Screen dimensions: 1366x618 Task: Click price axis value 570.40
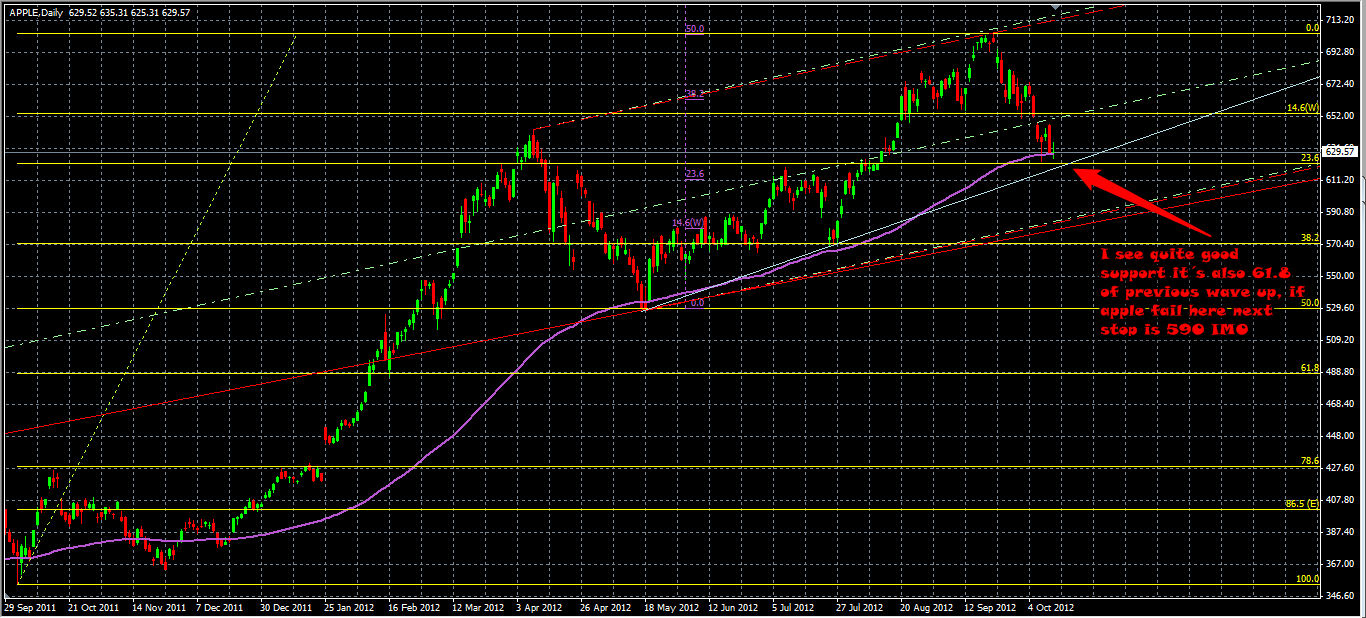(1339, 243)
